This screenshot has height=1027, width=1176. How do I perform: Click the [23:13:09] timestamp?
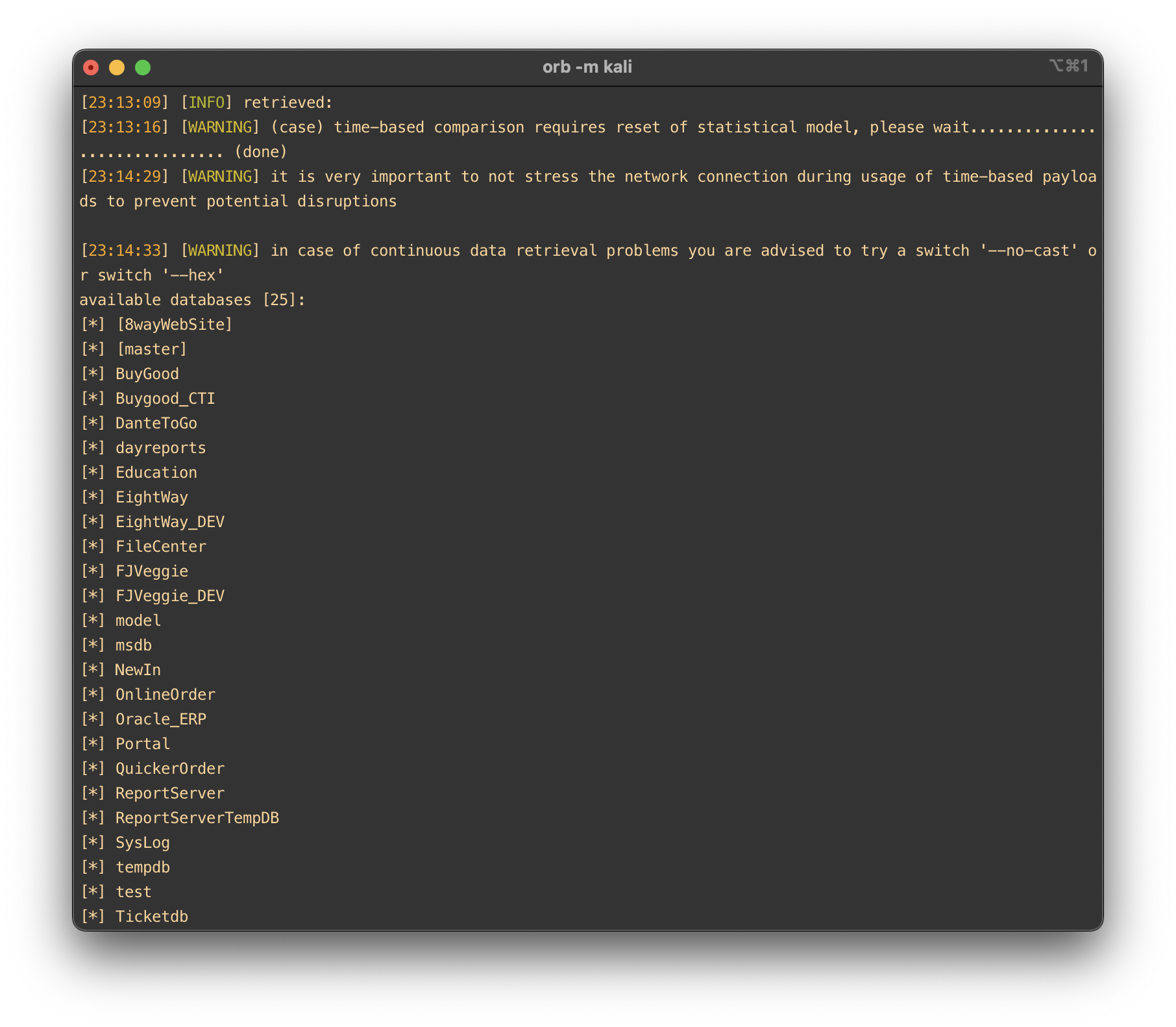point(125,103)
